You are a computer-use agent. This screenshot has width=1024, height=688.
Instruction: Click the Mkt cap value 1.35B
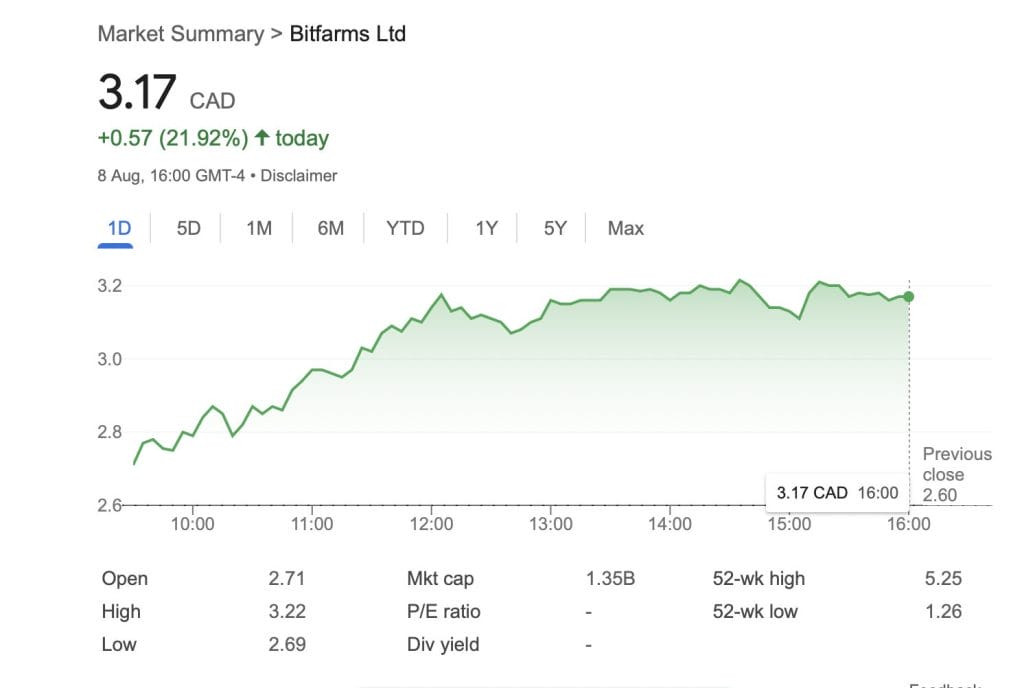(610, 578)
